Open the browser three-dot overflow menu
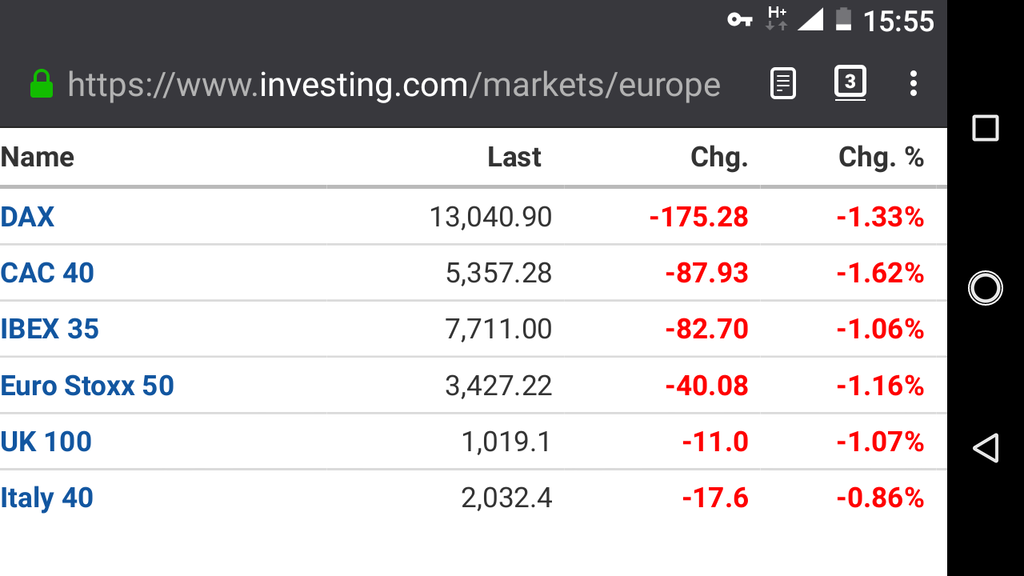This screenshot has width=1024, height=576. tap(913, 84)
